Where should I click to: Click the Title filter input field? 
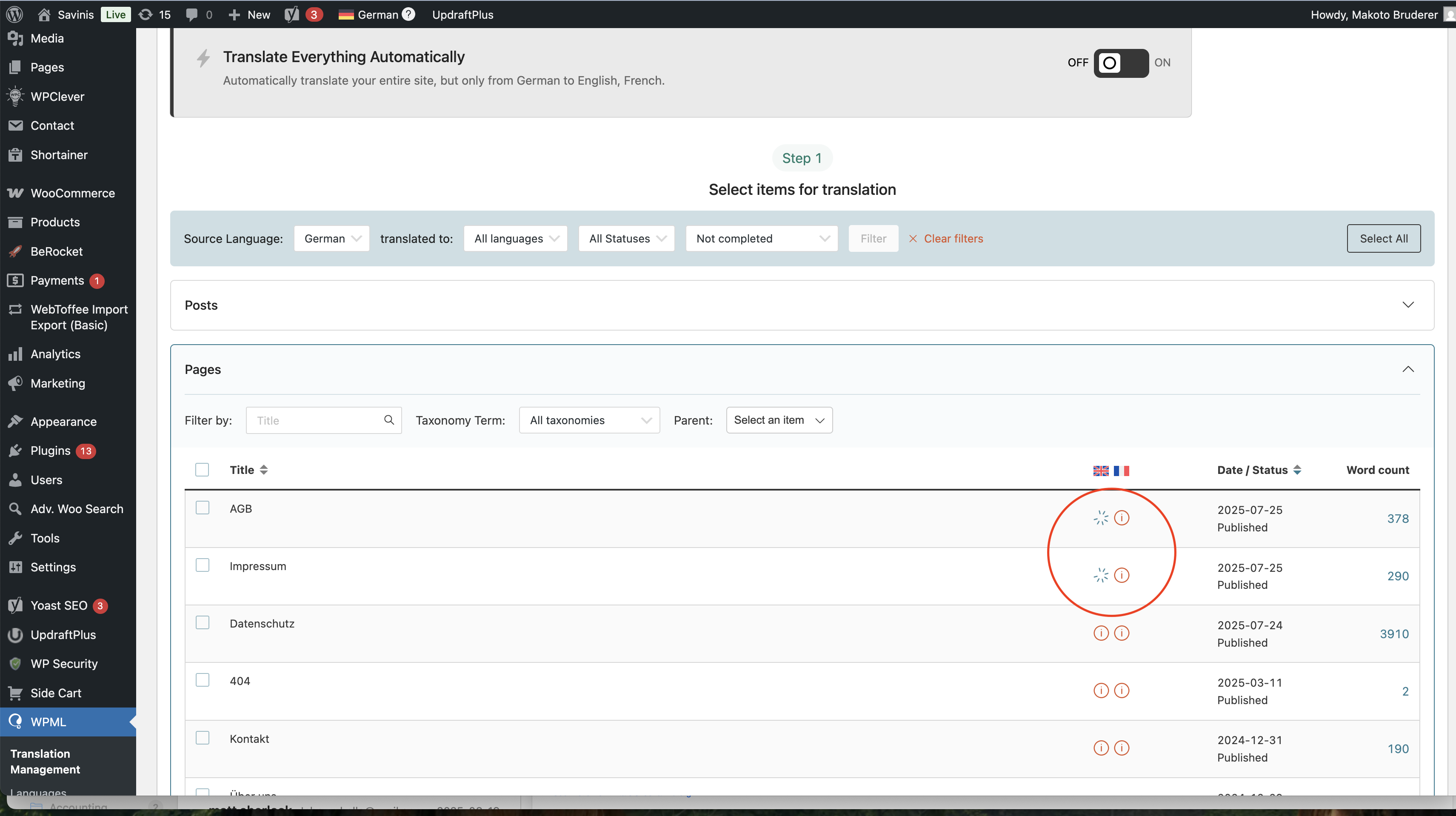click(x=323, y=420)
